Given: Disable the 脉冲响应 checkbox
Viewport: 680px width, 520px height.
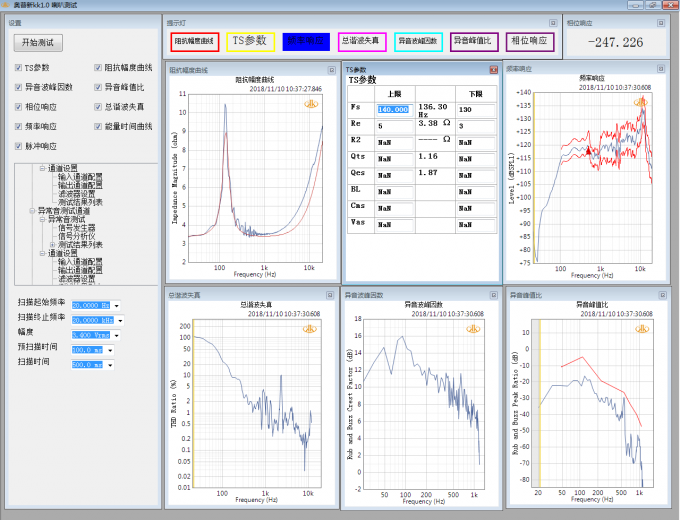Looking at the screenshot, I should 18,146.
